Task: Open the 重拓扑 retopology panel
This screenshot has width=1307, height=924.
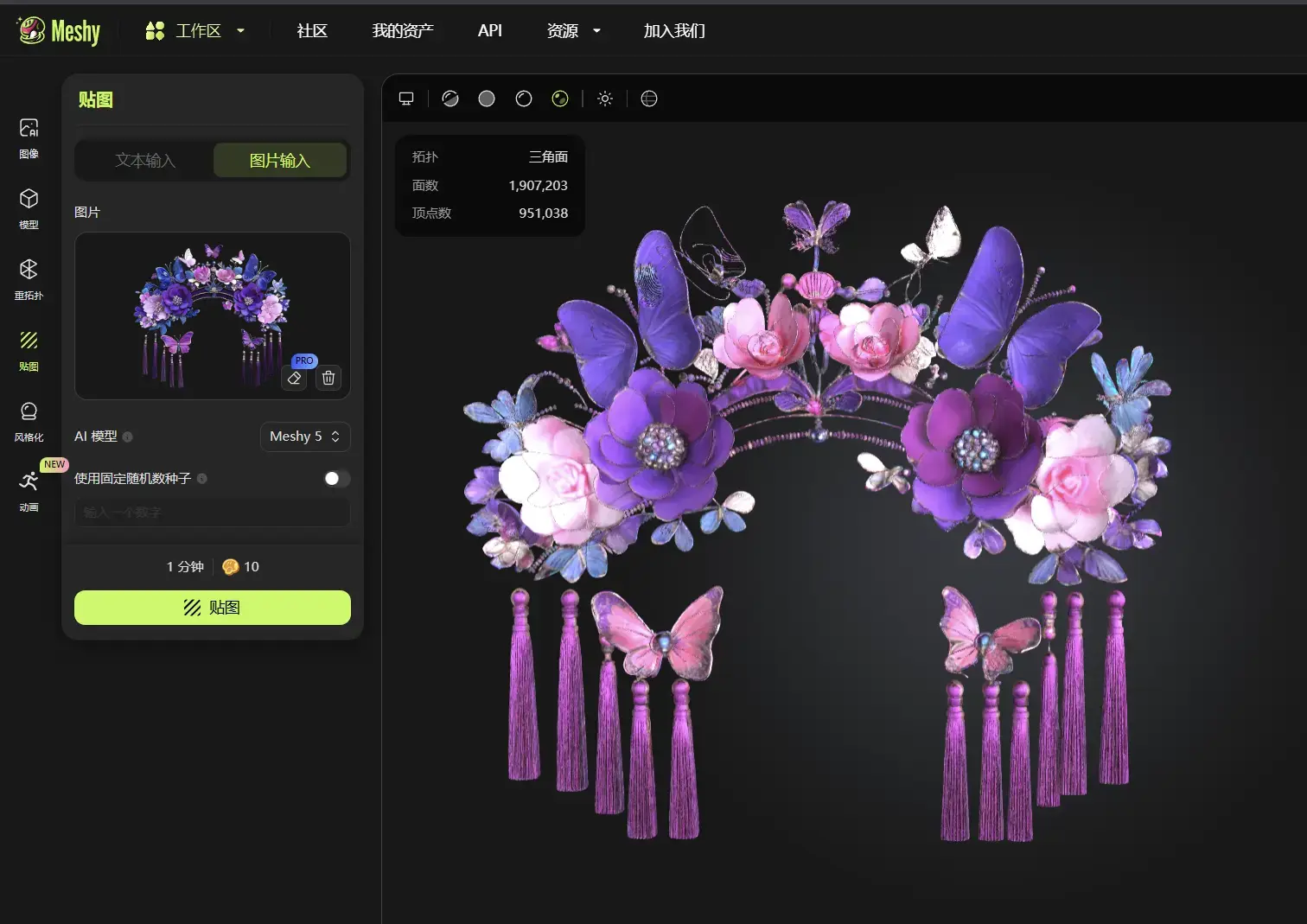Action: [x=29, y=277]
